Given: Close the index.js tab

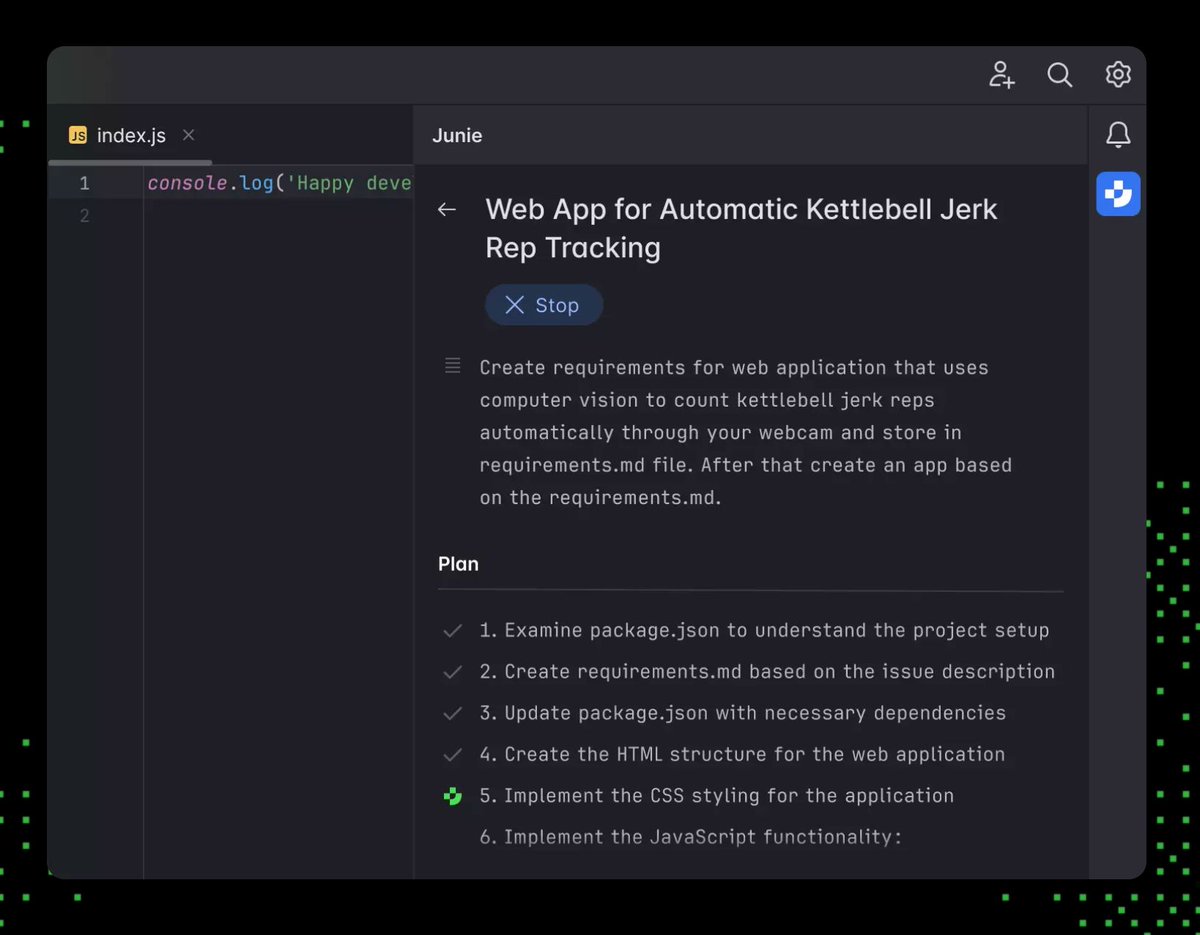Looking at the screenshot, I should (x=188, y=134).
